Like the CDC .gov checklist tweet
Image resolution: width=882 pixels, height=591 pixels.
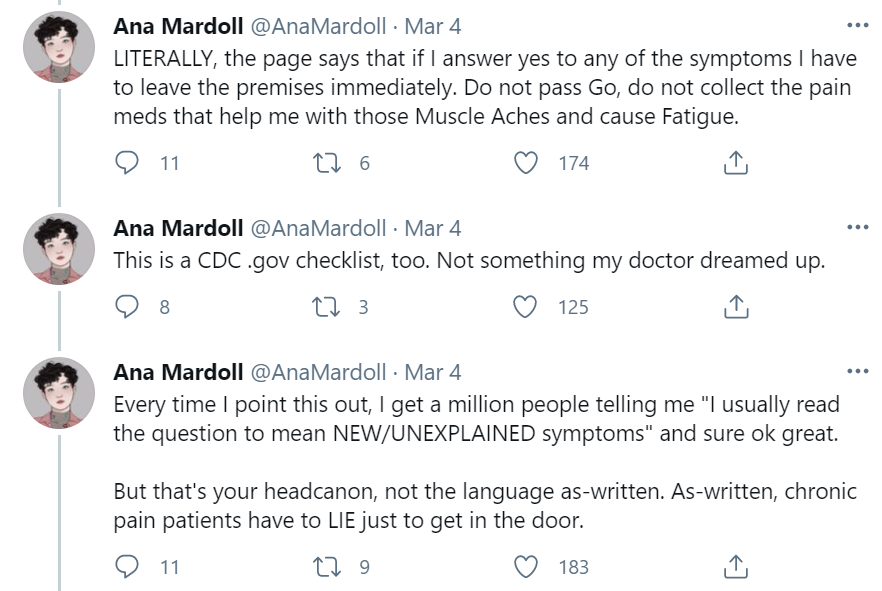pyautogui.click(x=525, y=307)
